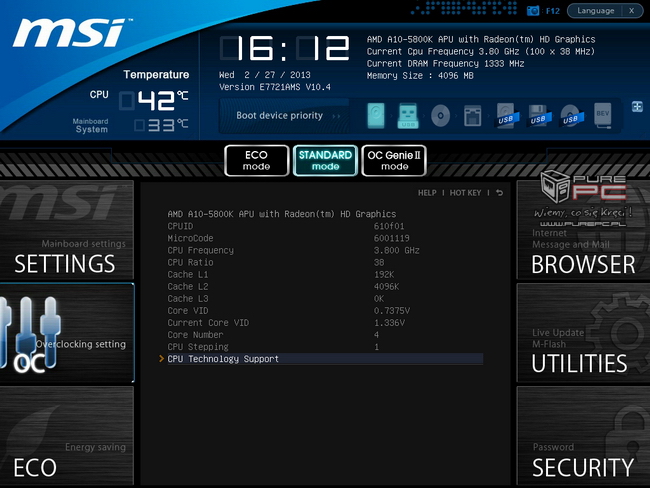Select the USB key boot device icon
This screenshot has width=650, height=488.
pyautogui.click(x=408, y=116)
